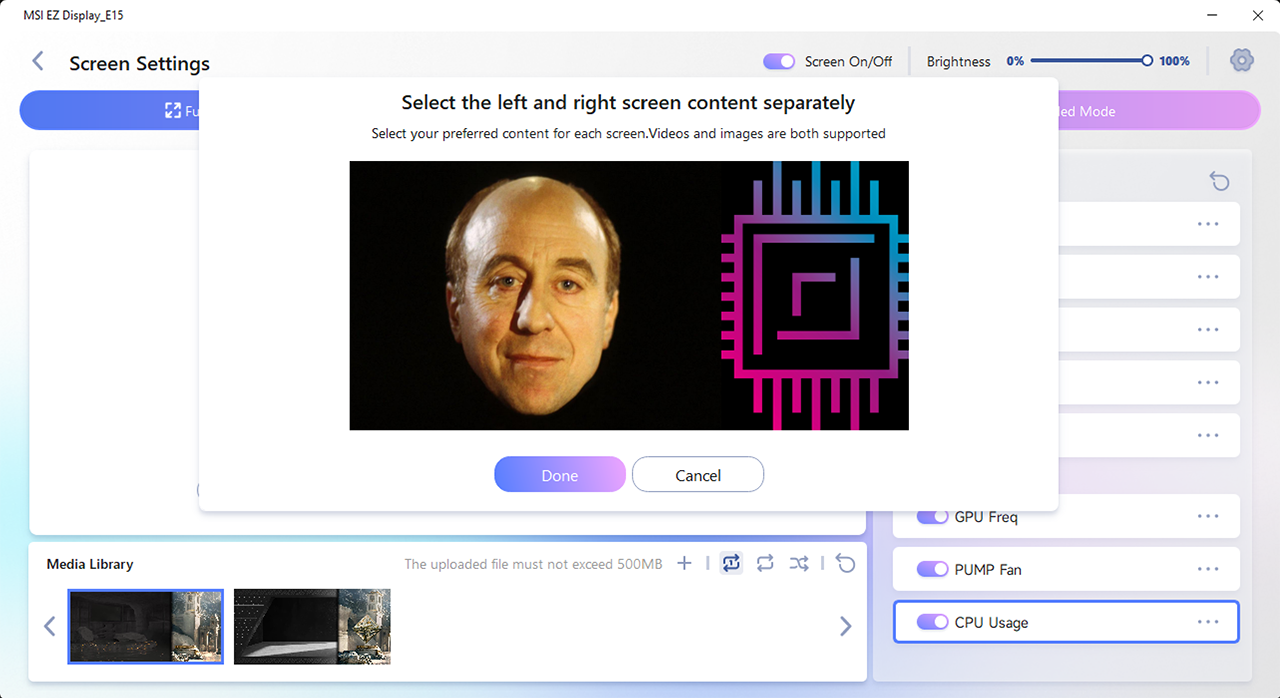Show previous Media Library items
1280x698 pixels.
pos(49,626)
